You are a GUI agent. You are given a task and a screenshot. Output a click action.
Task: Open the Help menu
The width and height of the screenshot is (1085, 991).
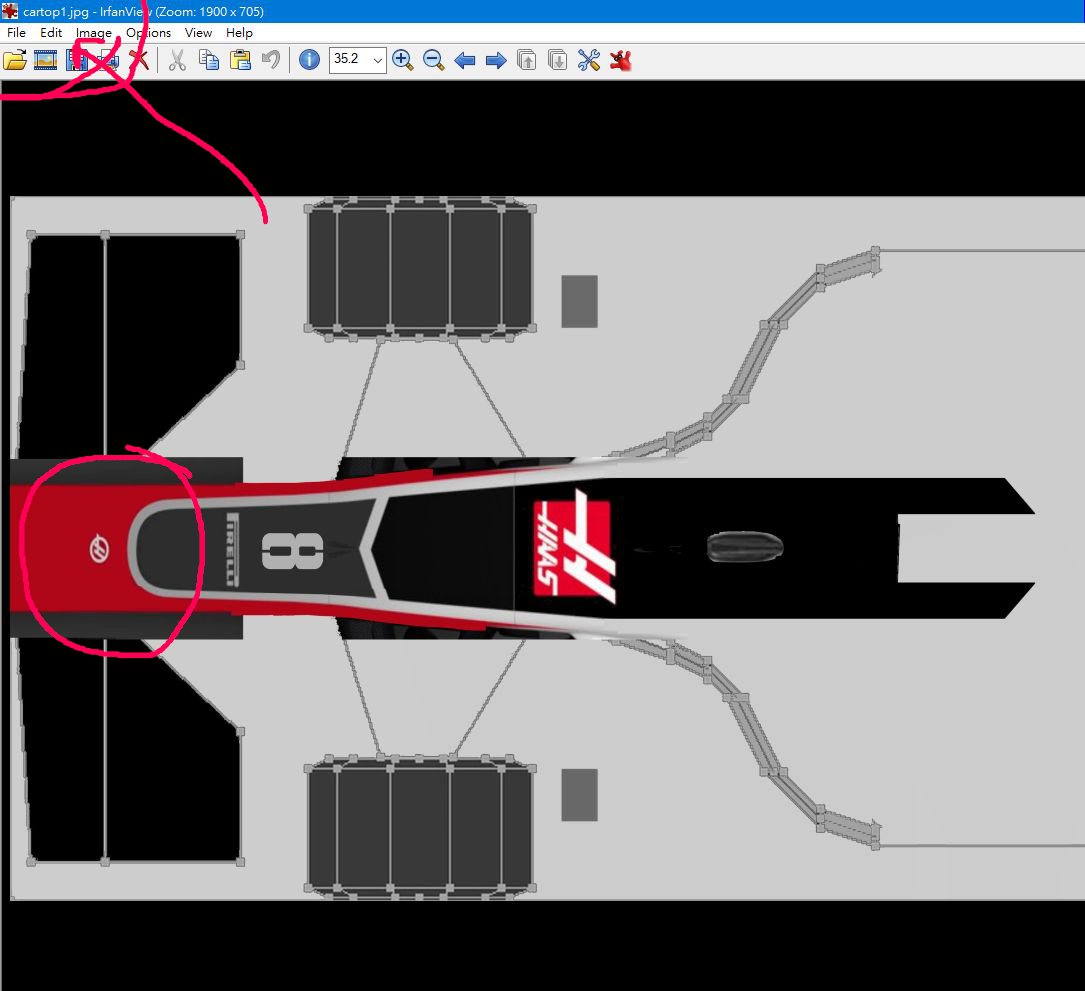coord(239,33)
